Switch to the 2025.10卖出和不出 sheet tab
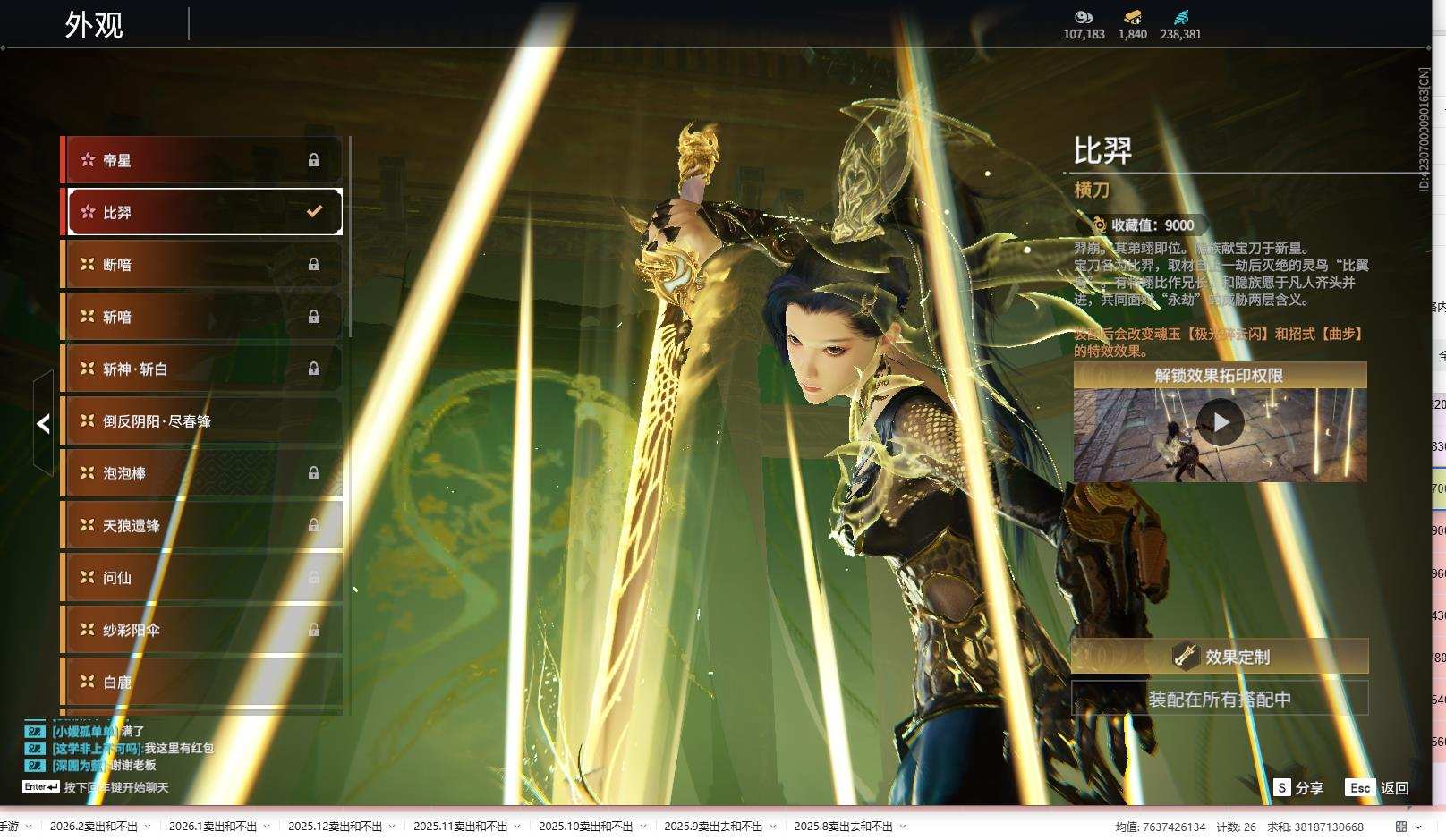The image size is (1446, 840). pyautogui.click(x=585, y=827)
